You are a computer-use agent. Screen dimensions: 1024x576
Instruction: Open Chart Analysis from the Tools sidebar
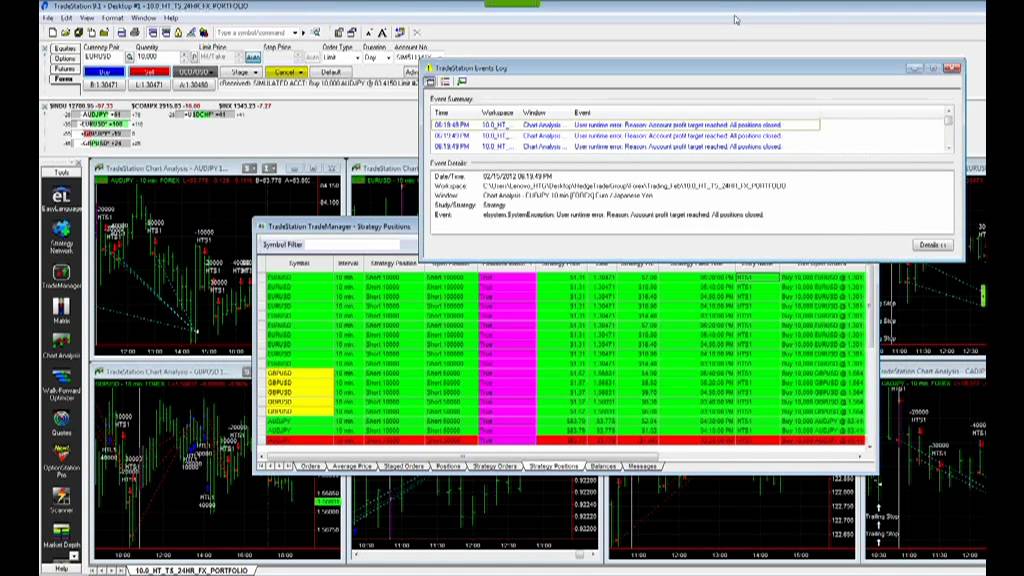61,345
